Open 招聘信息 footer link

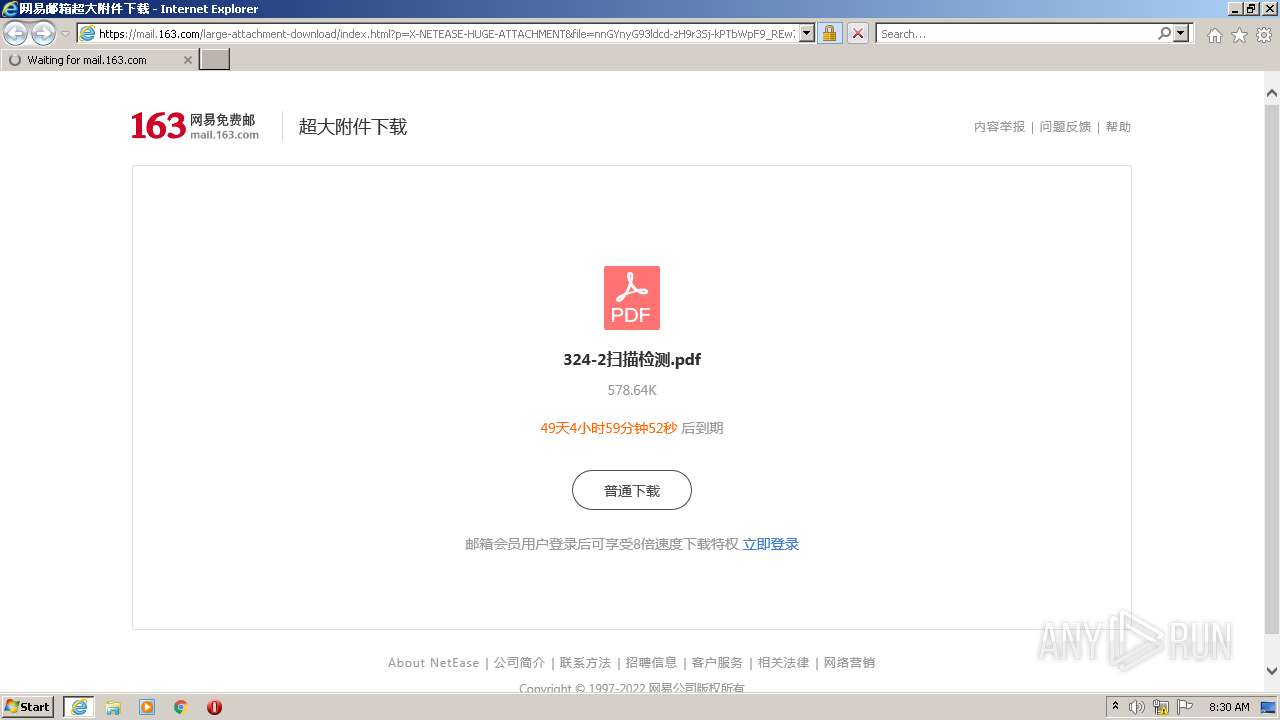(x=651, y=662)
